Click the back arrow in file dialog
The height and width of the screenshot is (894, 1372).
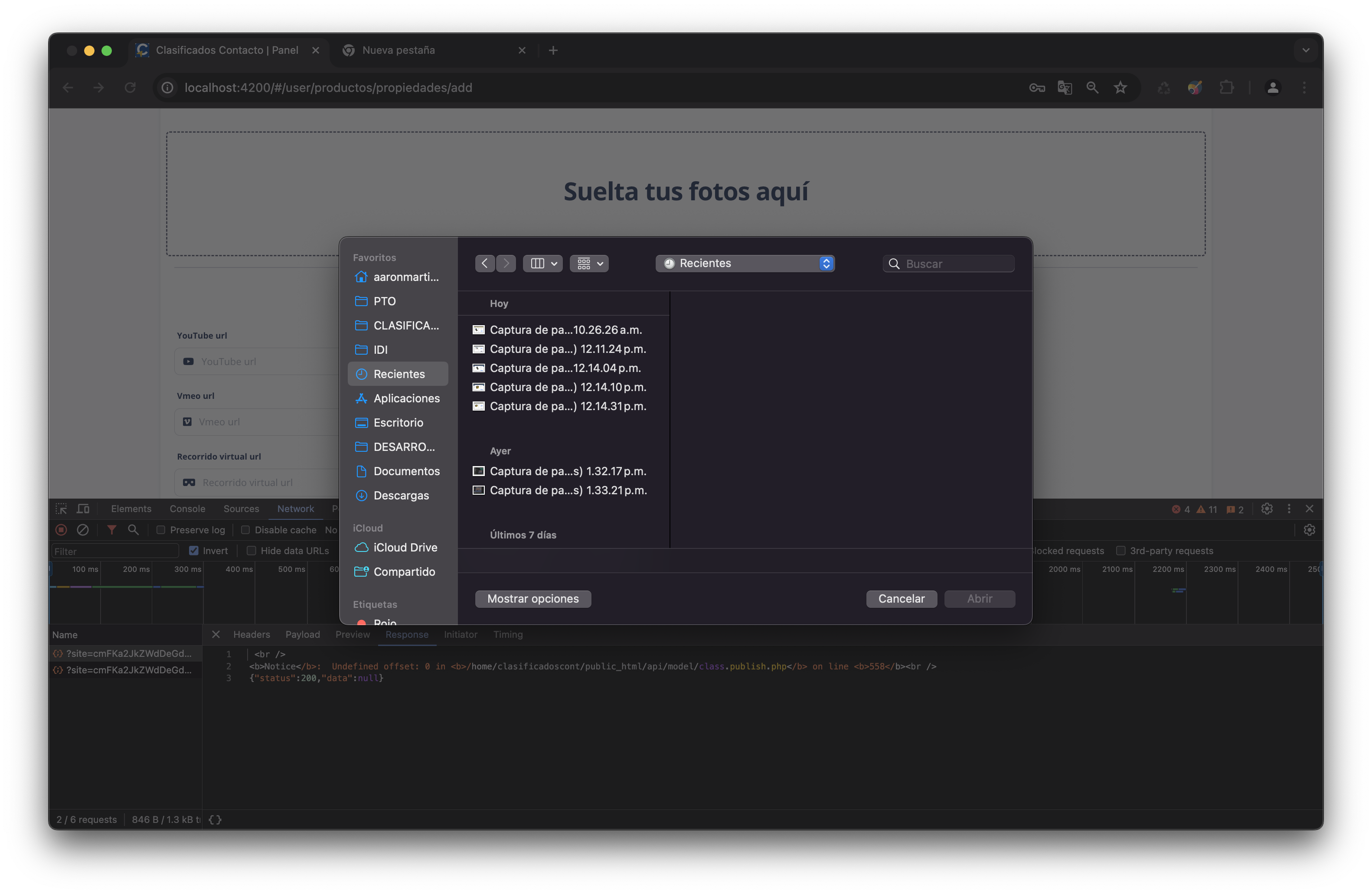[x=485, y=264]
